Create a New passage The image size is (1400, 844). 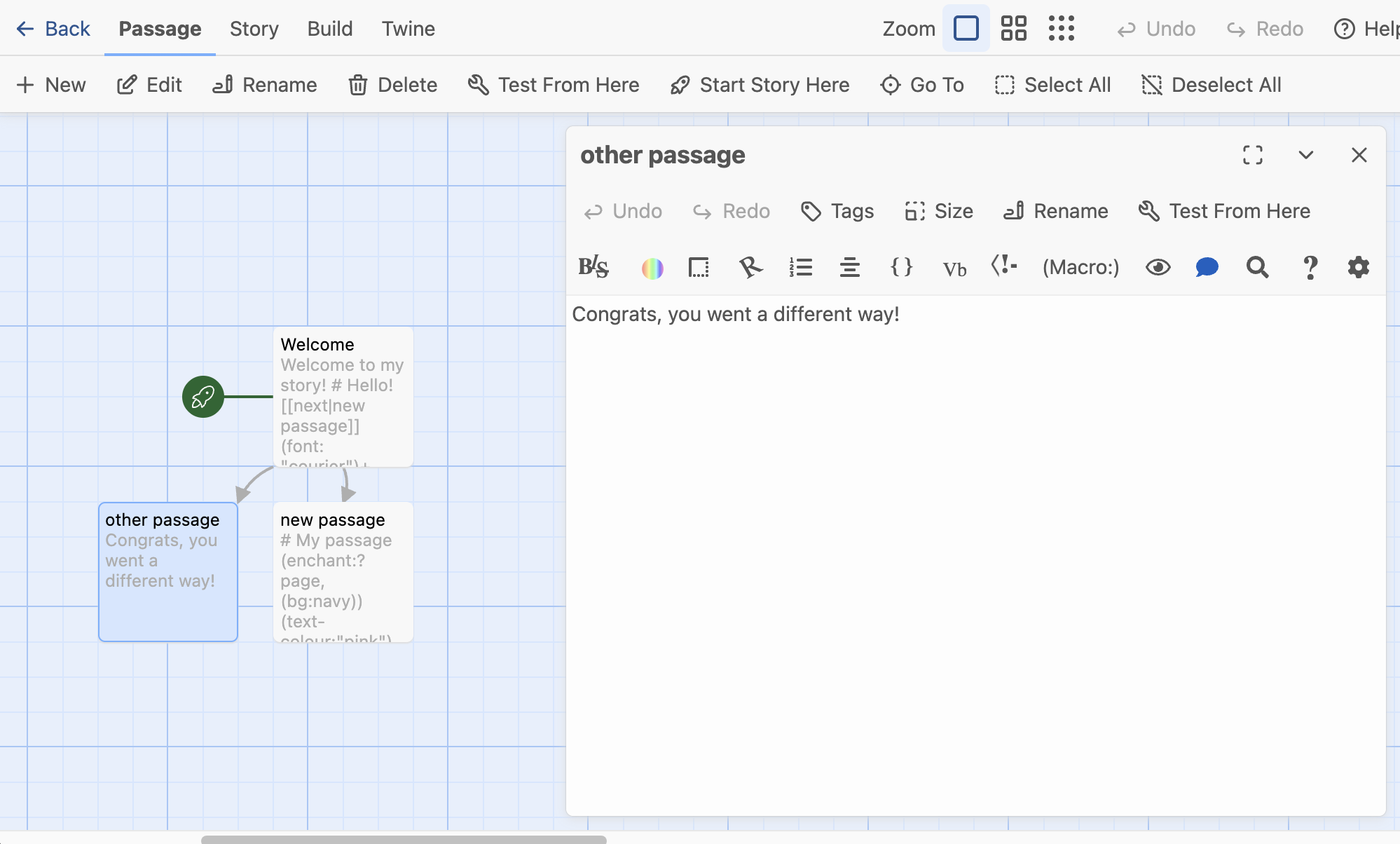coord(50,84)
